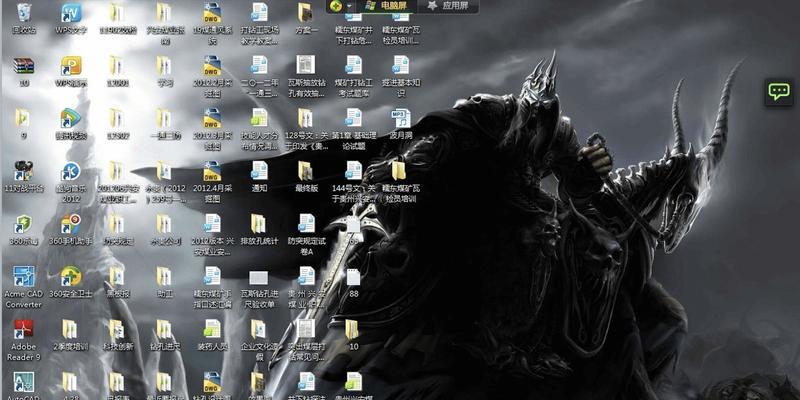Select the 12001 folder
This screenshot has height=400, width=800.
click(118, 71)
